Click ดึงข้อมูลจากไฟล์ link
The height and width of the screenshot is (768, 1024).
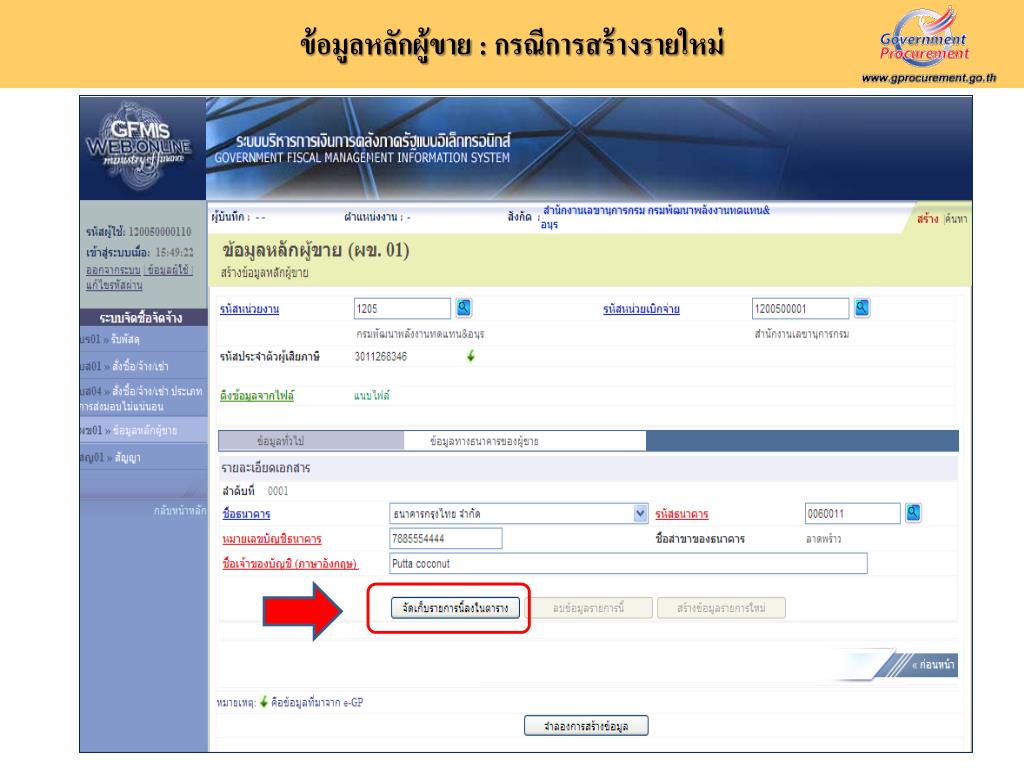(x=257, y=396)
